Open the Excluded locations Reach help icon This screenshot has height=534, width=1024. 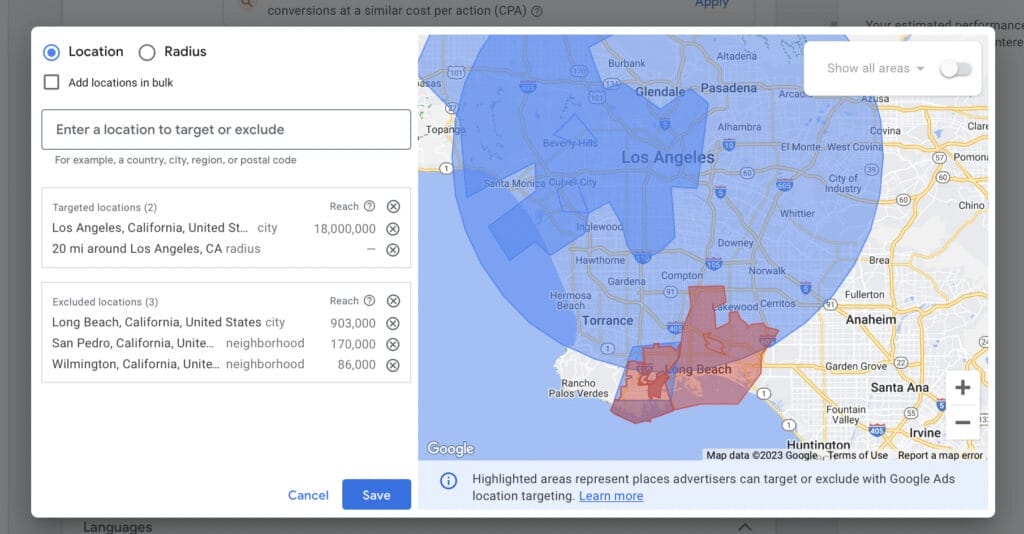coord(370,301)
